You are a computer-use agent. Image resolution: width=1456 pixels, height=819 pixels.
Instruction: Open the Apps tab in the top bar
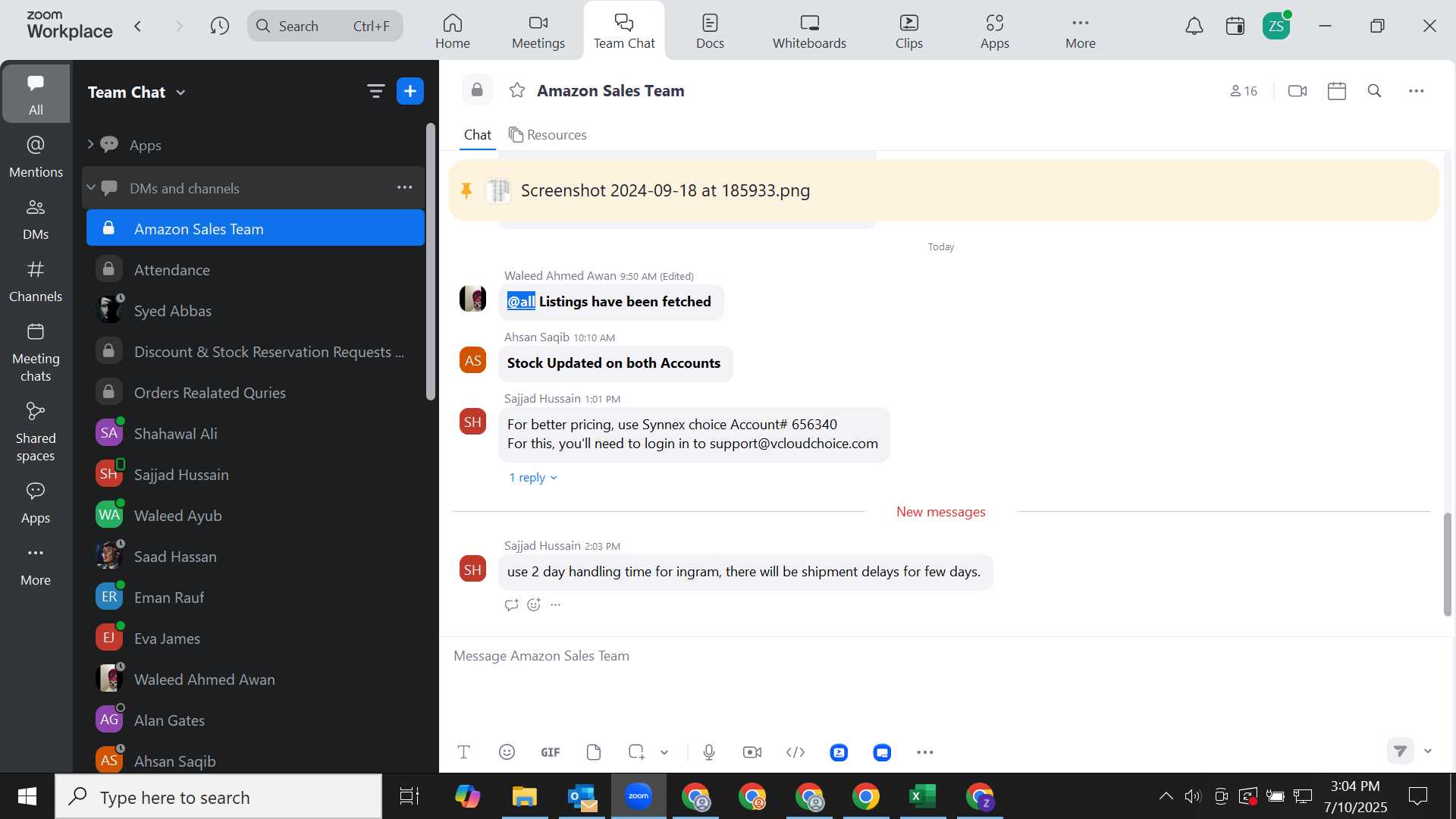(x=994, y=31)
